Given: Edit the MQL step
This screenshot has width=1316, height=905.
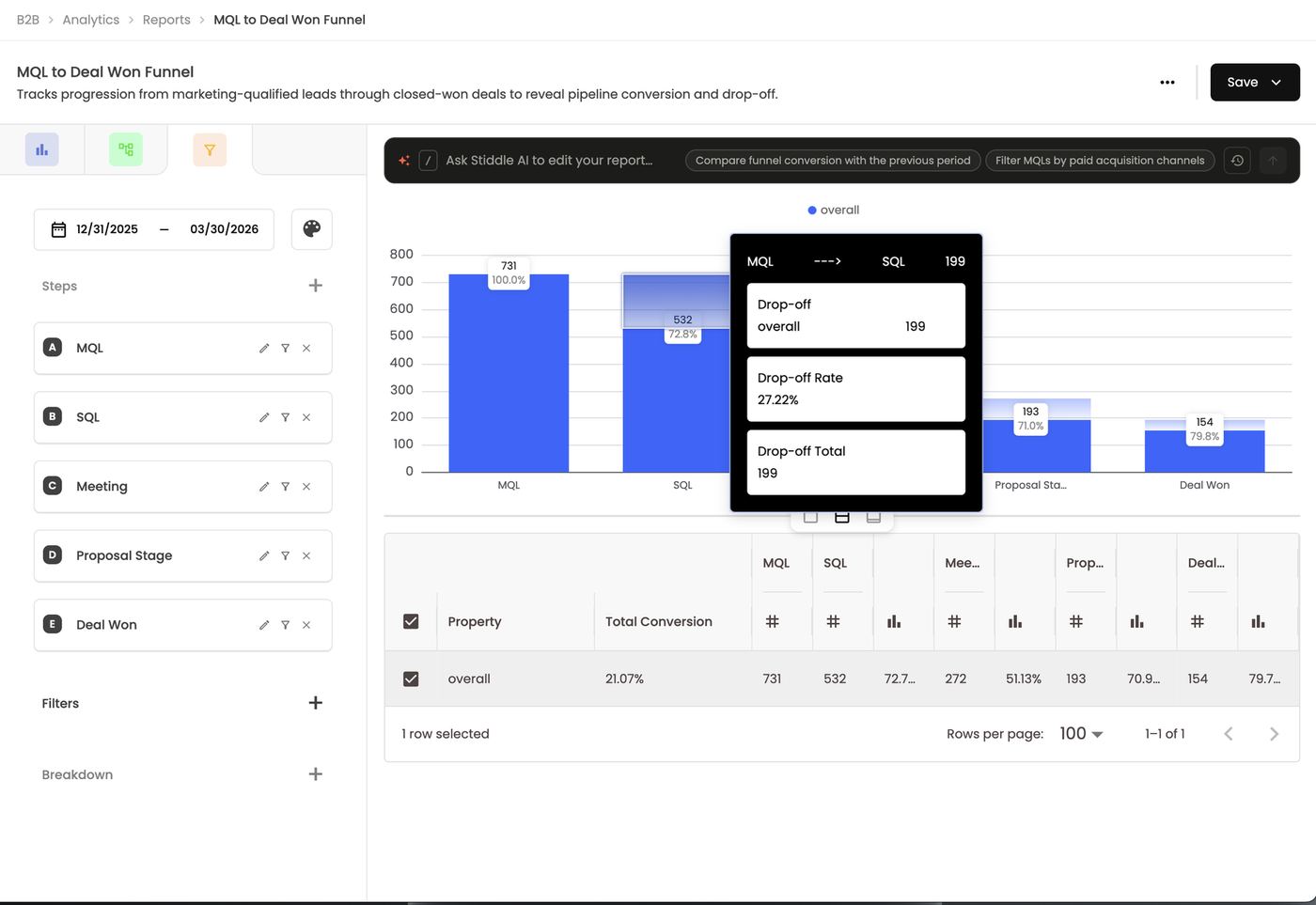Looking at the screenshot, I should tap(264, 348).
